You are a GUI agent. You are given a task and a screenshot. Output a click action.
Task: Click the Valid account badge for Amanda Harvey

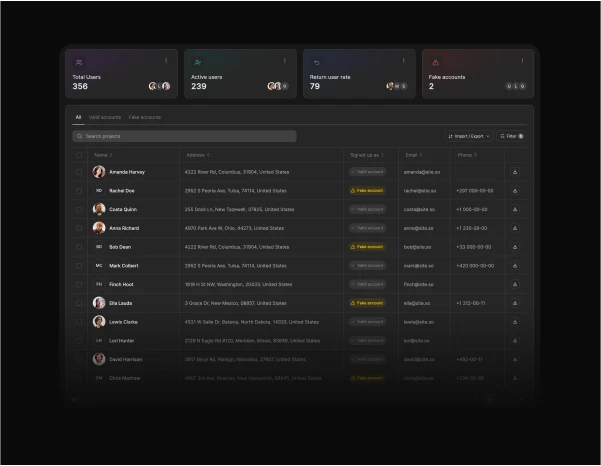point(367,172)
